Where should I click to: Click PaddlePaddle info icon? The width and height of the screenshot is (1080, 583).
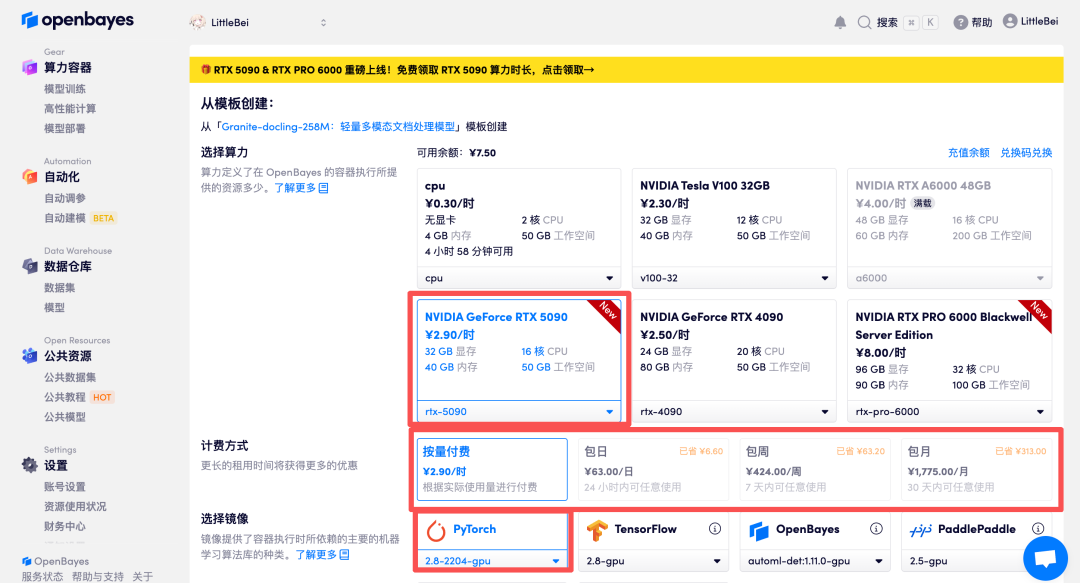pyautogui.click(x=1038, y=529)
